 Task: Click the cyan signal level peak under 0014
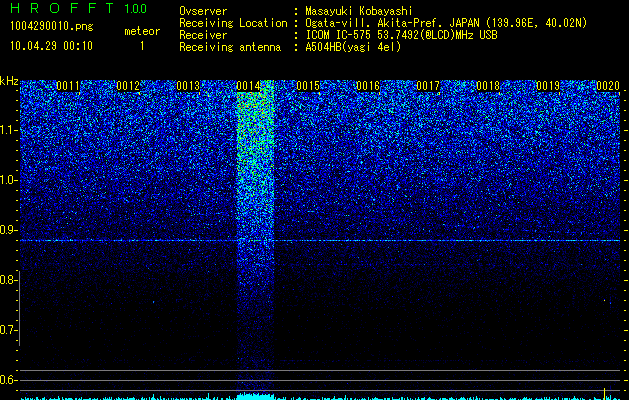coord(255,396)
